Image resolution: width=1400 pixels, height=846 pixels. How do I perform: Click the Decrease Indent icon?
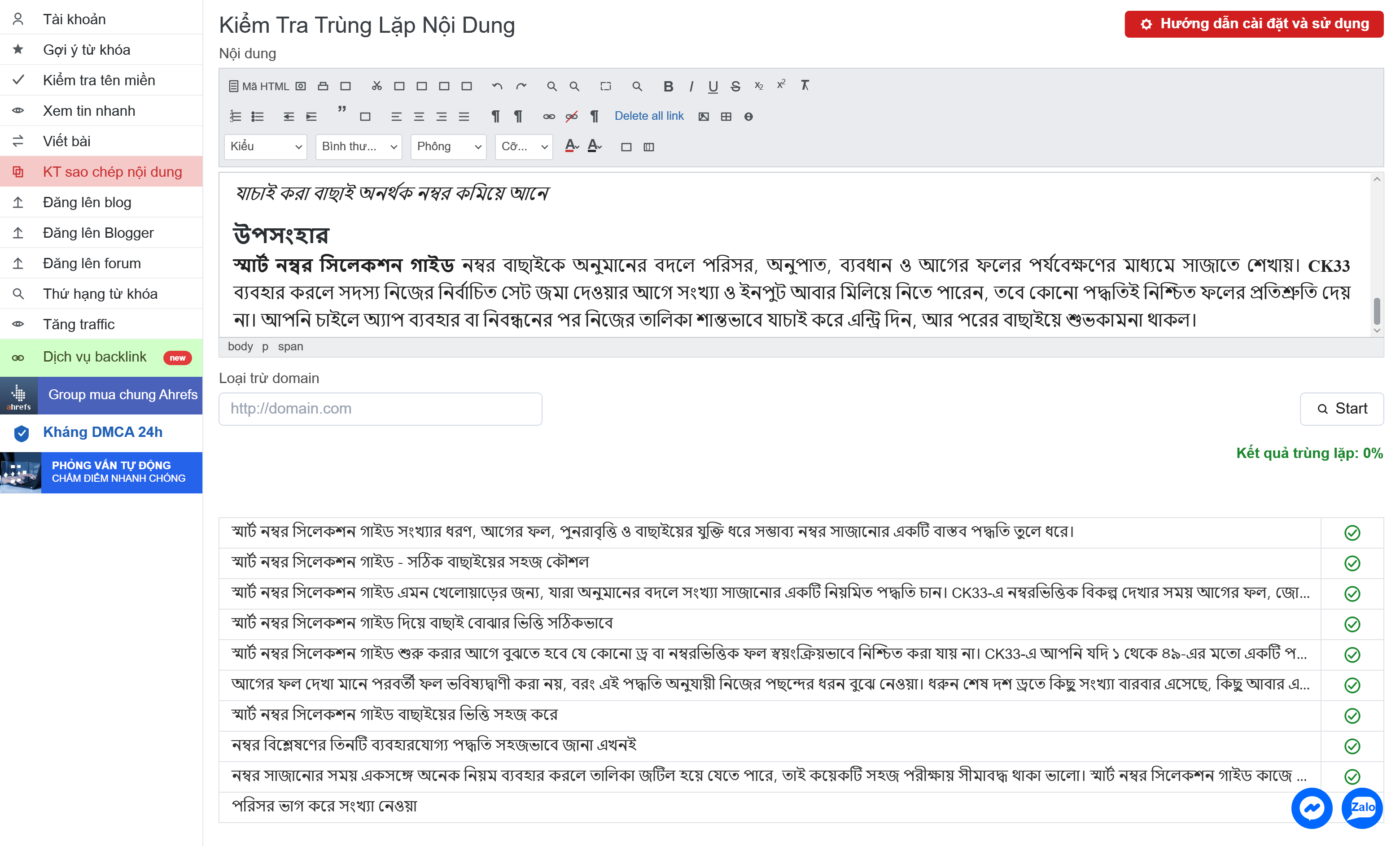tap(289, 117)
